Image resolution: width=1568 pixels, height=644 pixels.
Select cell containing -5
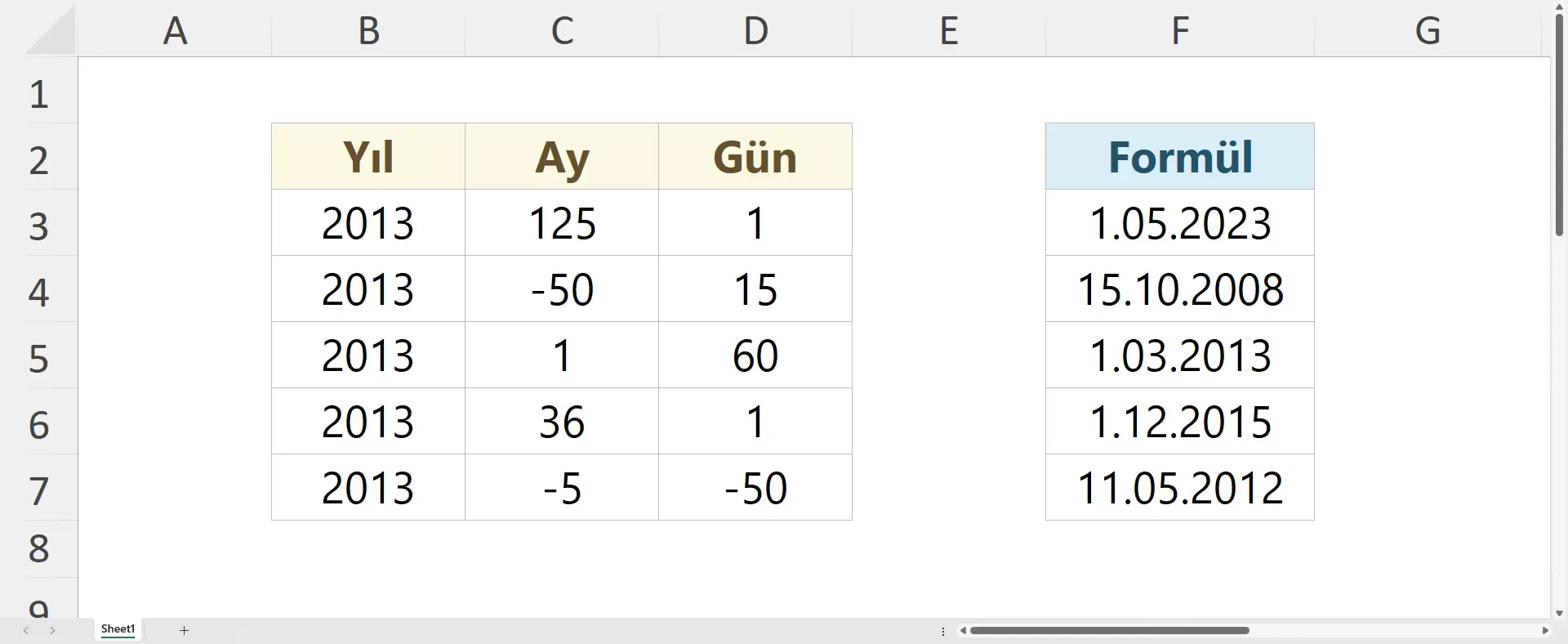(x=562, y=488)
